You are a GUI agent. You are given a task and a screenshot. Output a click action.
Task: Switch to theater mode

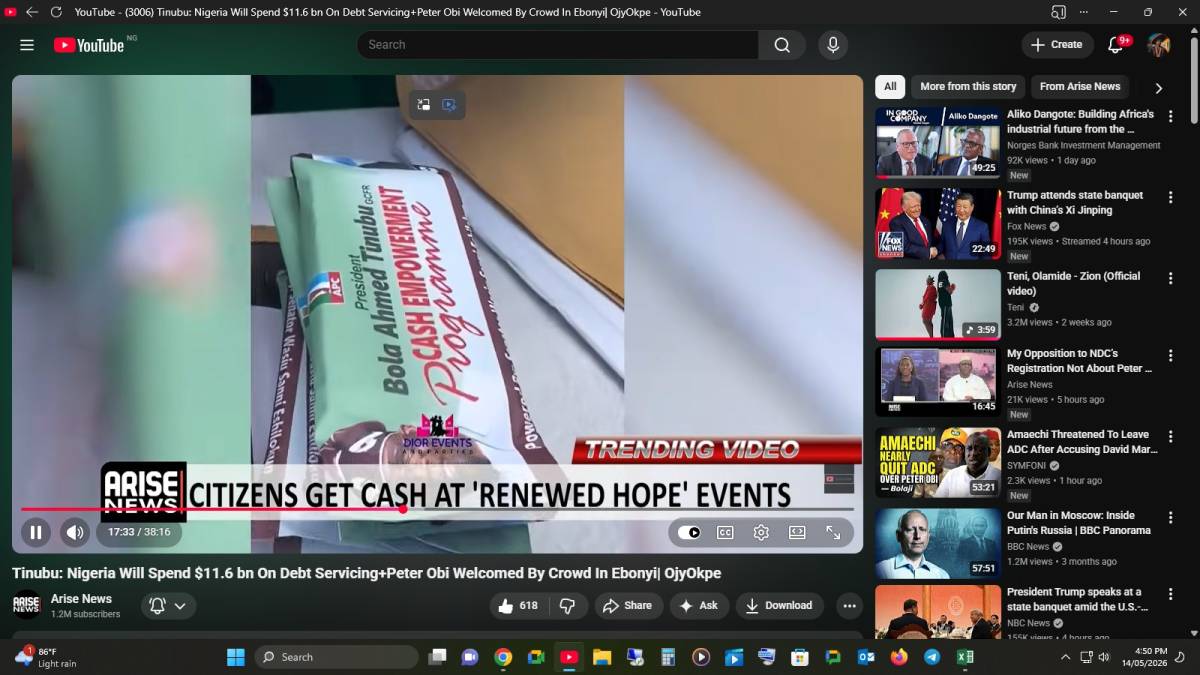pos(797,532)
